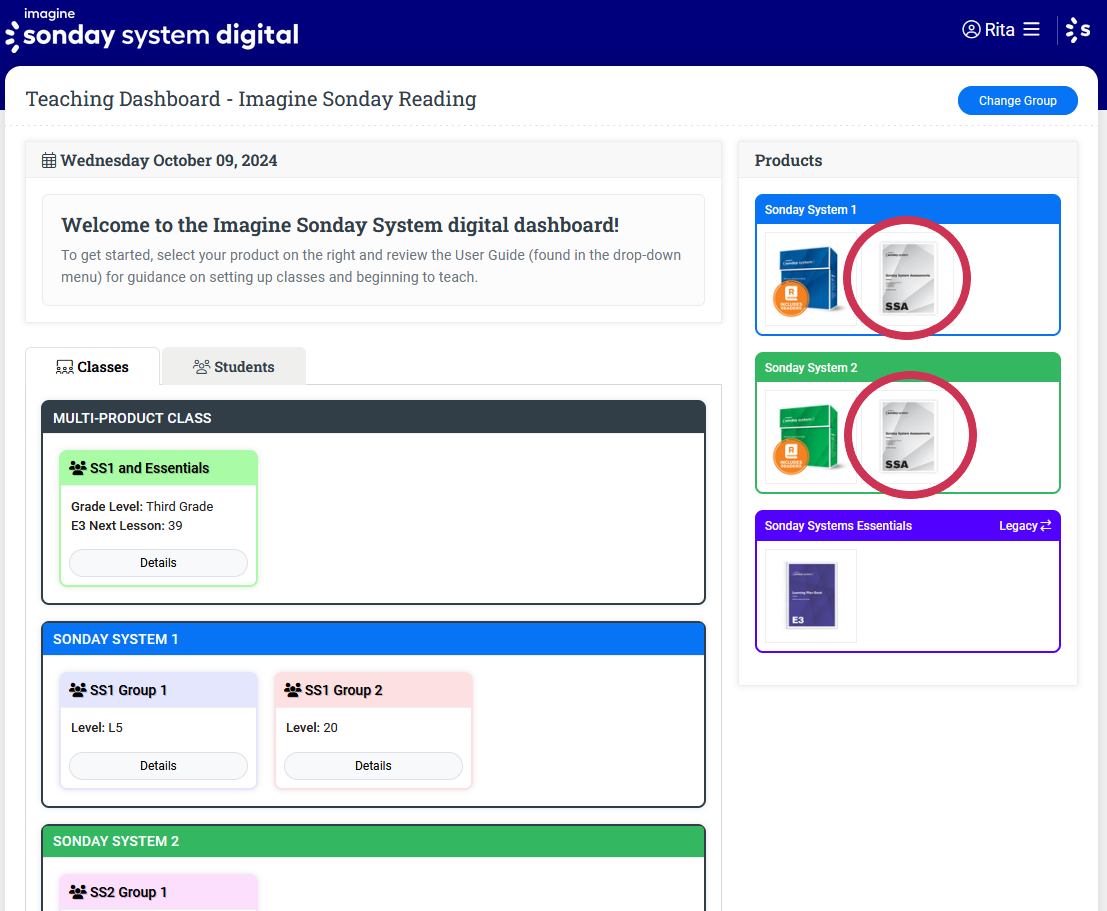This screenshot has width=1107, height=911.
Task: Select the Classes tab
Action: click(92, 367)
